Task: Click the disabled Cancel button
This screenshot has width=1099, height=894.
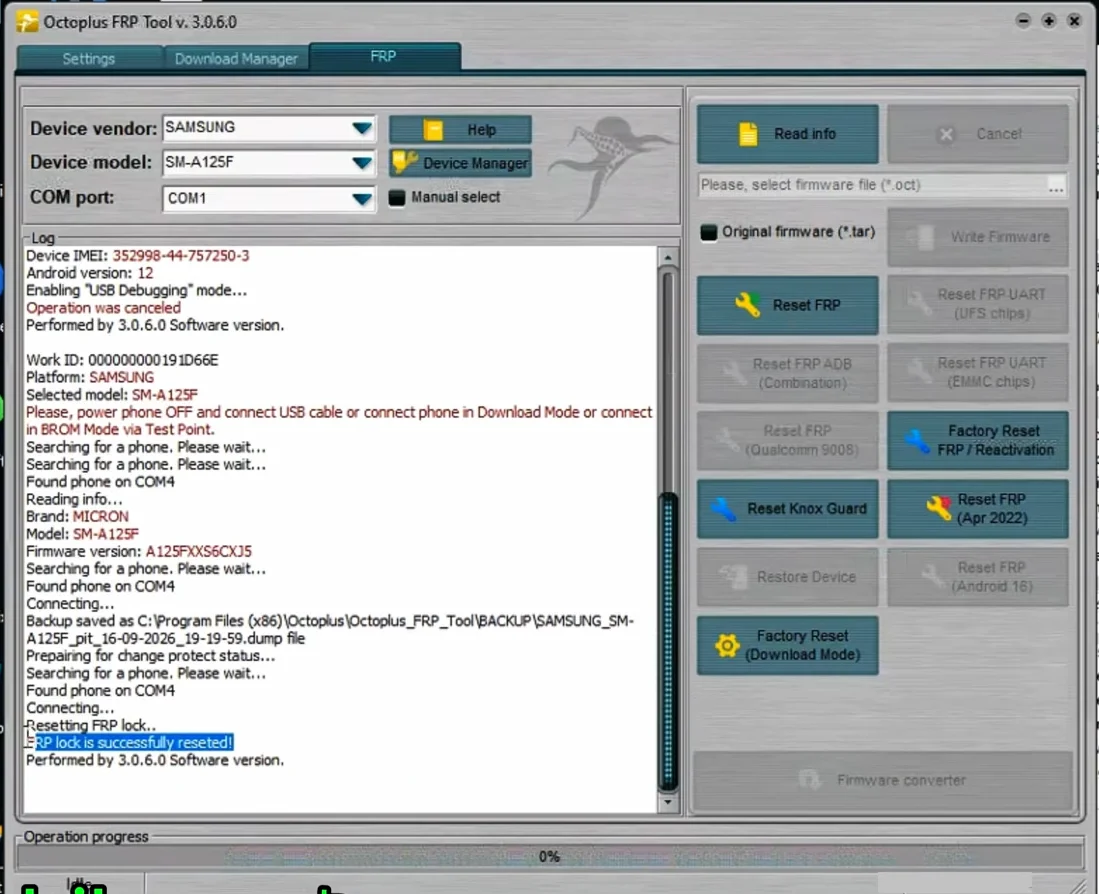Action: (x=978, y=134)
